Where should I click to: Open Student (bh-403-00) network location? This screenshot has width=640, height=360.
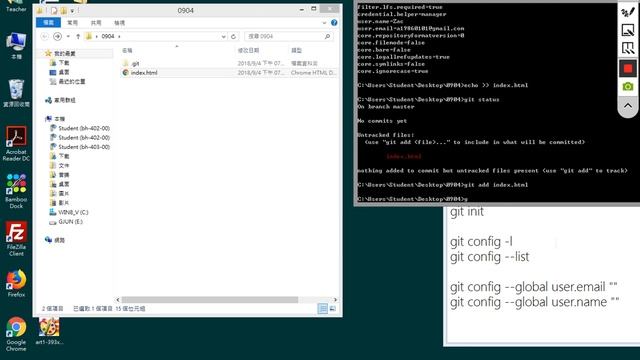(x=84, y=147)
